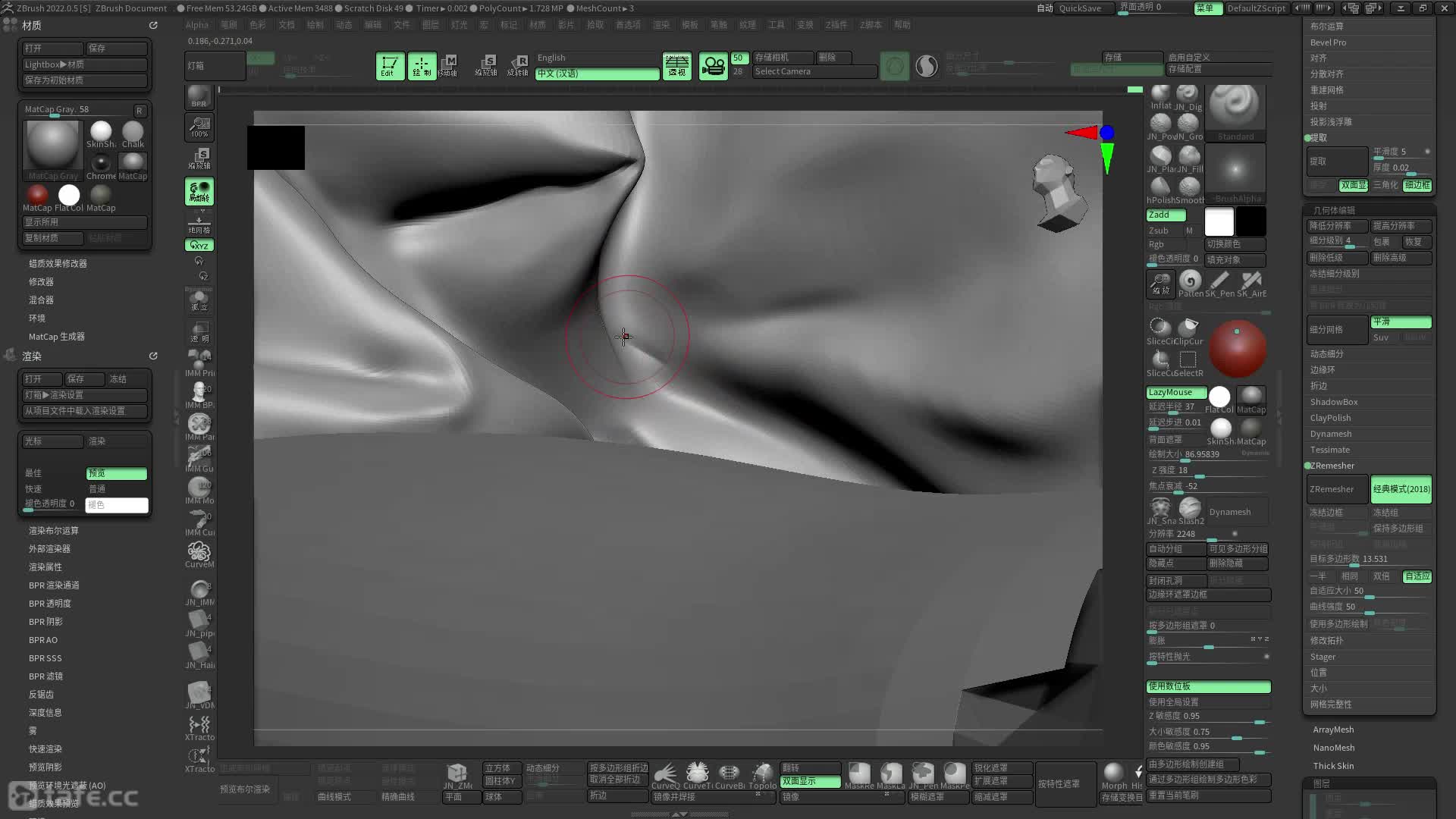
Task: Select the SelectRect brush icon
Action: pos(1189,362)
